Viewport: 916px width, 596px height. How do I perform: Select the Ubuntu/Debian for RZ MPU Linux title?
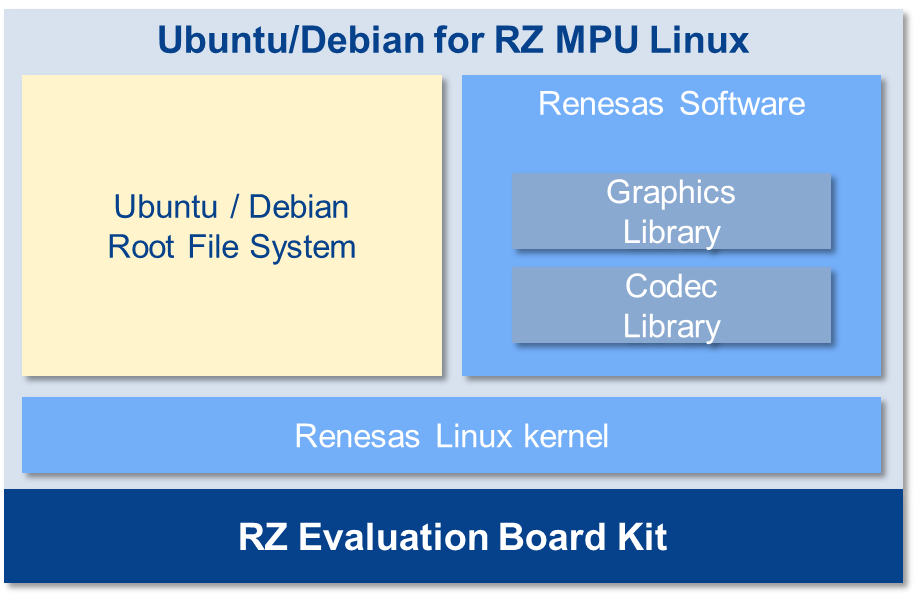coord(453,40)
